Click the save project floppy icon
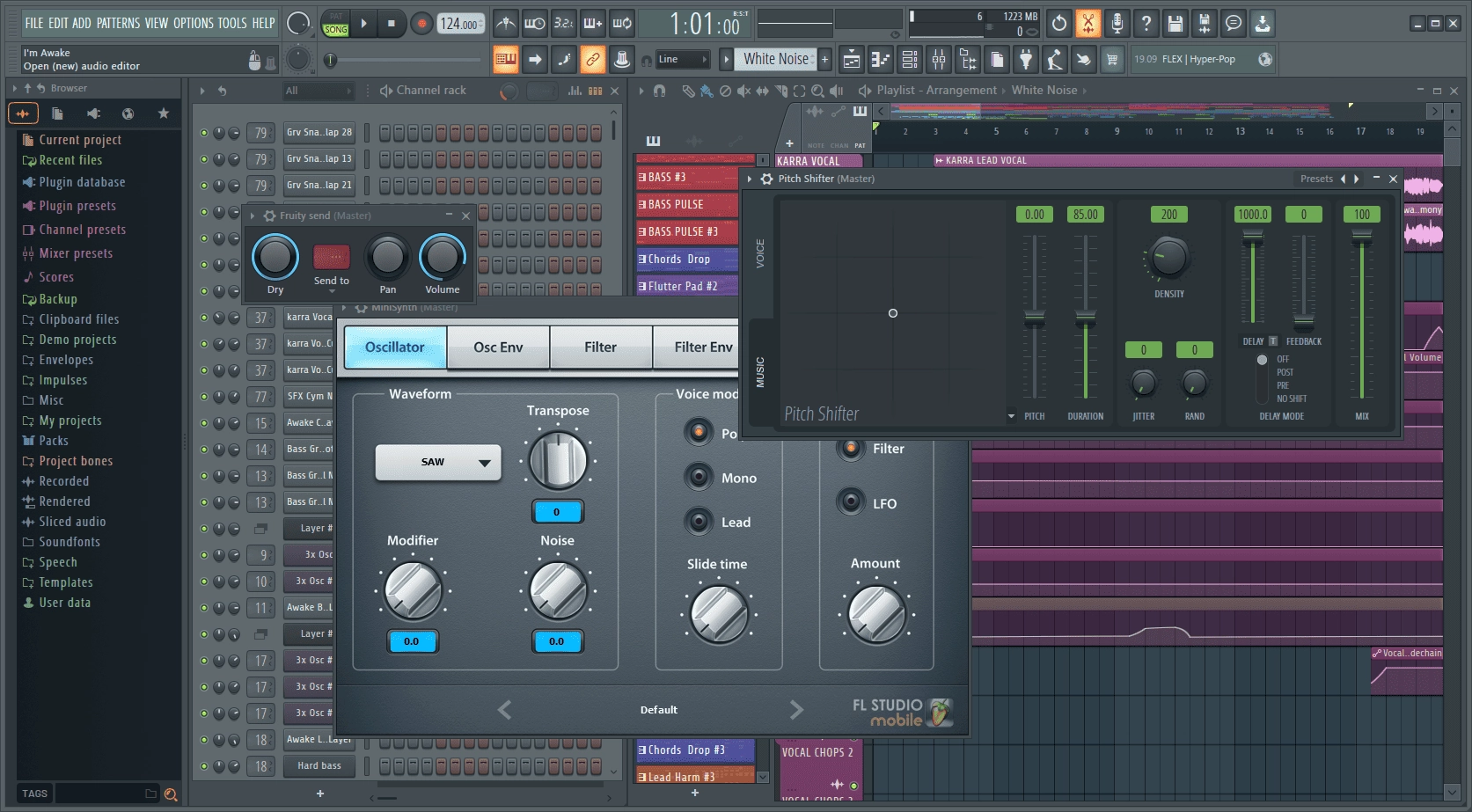The width and height of the screenshot is (1472, 812). (x=1175, y=24)
